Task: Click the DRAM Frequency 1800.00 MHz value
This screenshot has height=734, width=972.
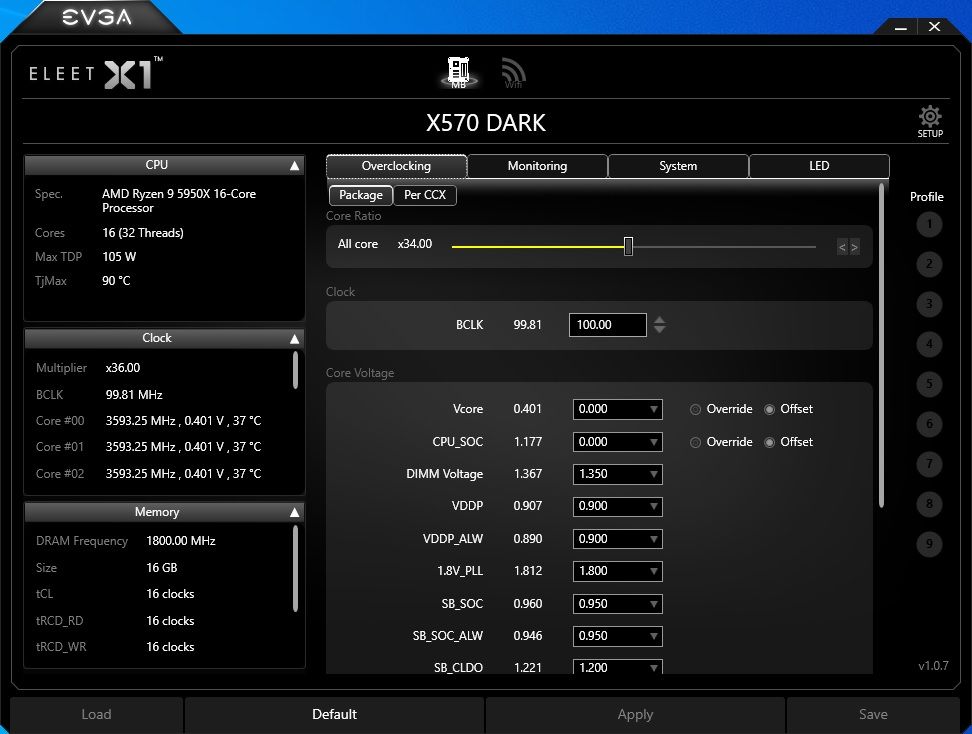Action: click(x=181, y=541)
